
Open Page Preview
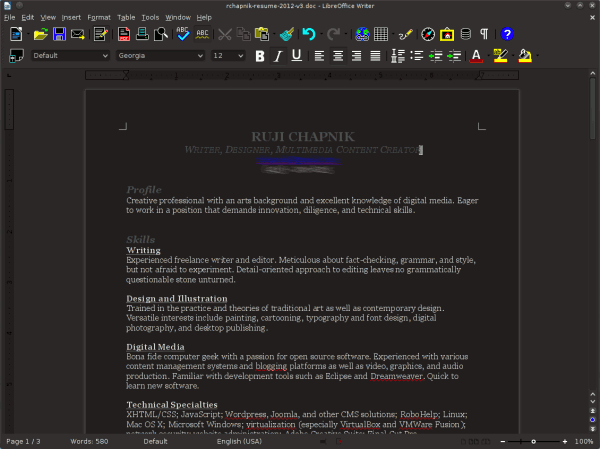pyautogui.click(x=161, y=34)
